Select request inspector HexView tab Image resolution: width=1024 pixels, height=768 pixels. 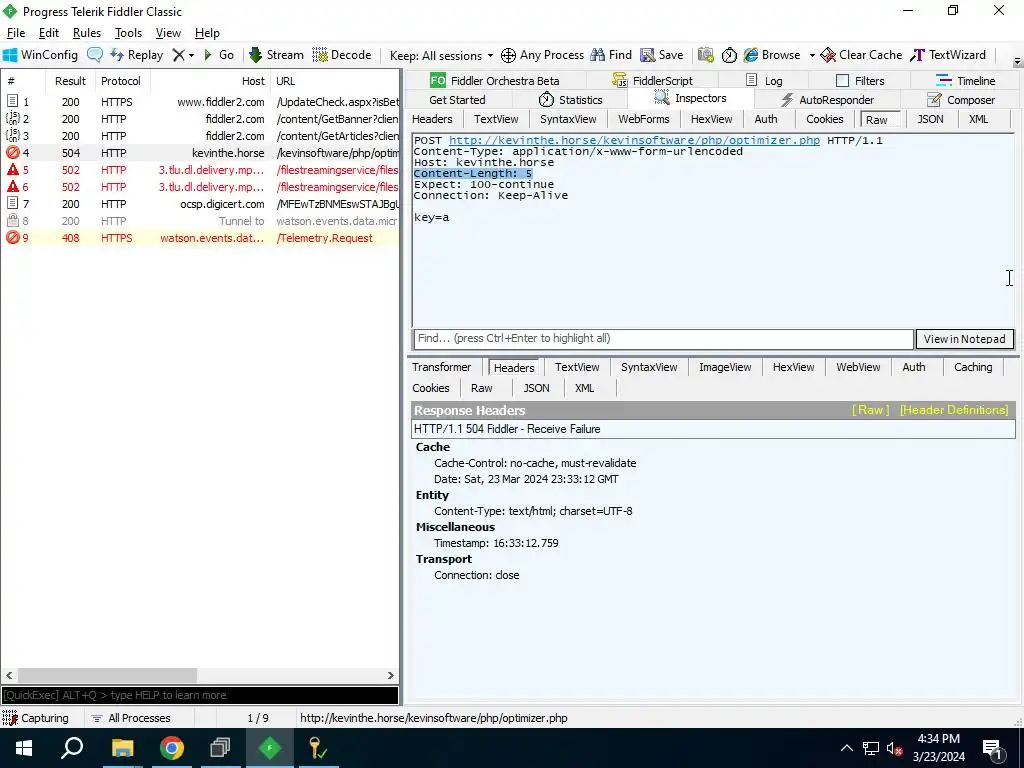point(711,119)
